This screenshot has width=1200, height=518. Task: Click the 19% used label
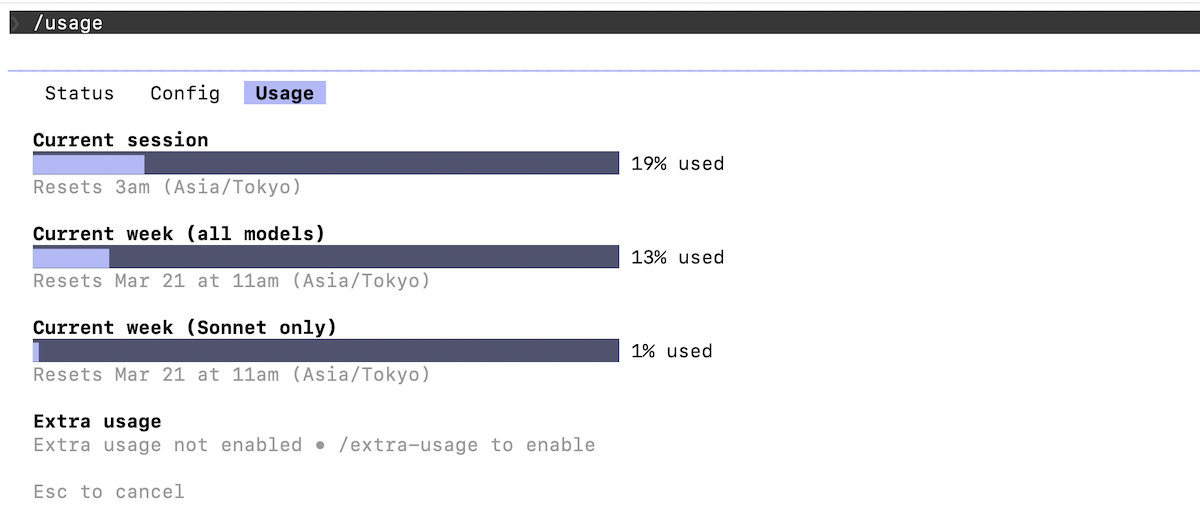677,163
